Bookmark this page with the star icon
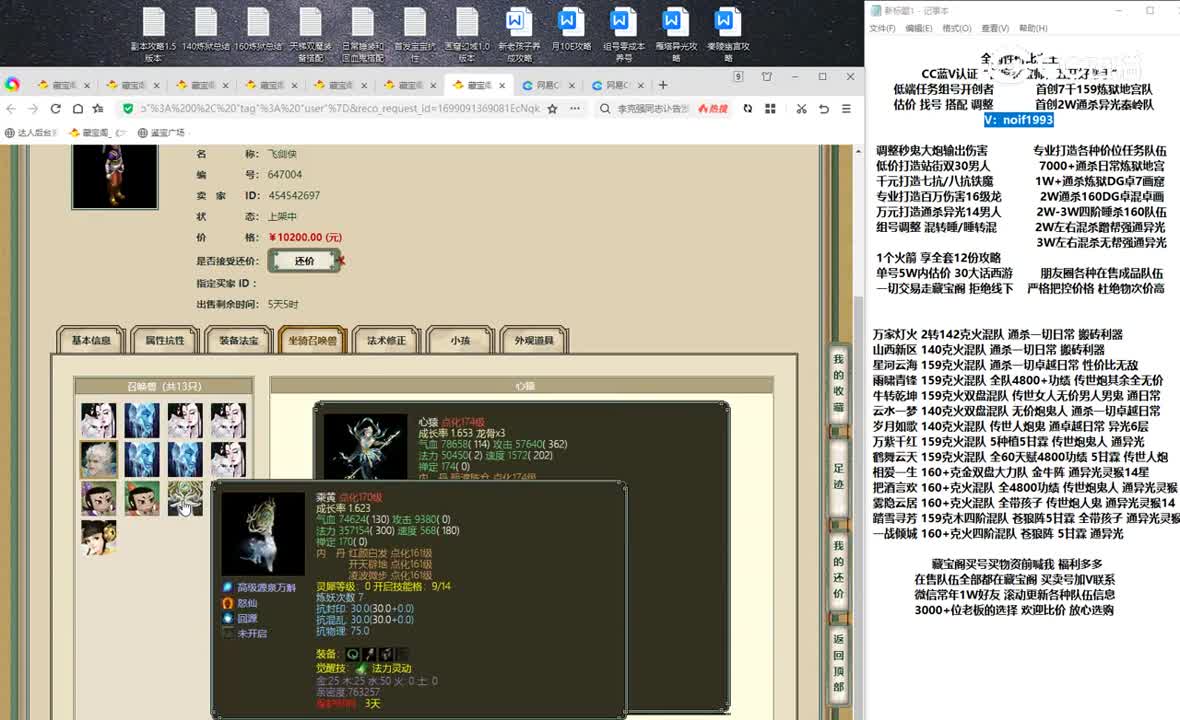The image size is (1180, 720). [552, 108]
